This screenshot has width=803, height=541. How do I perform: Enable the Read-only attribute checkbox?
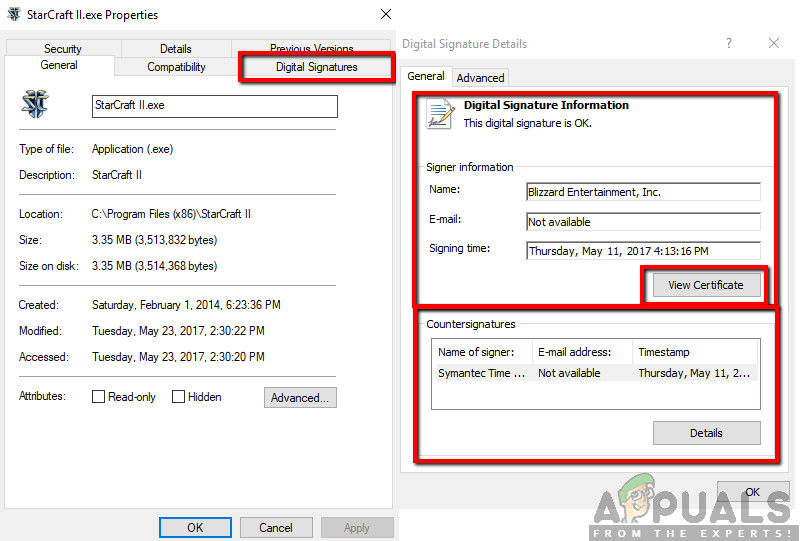click(x=98, y=397)
